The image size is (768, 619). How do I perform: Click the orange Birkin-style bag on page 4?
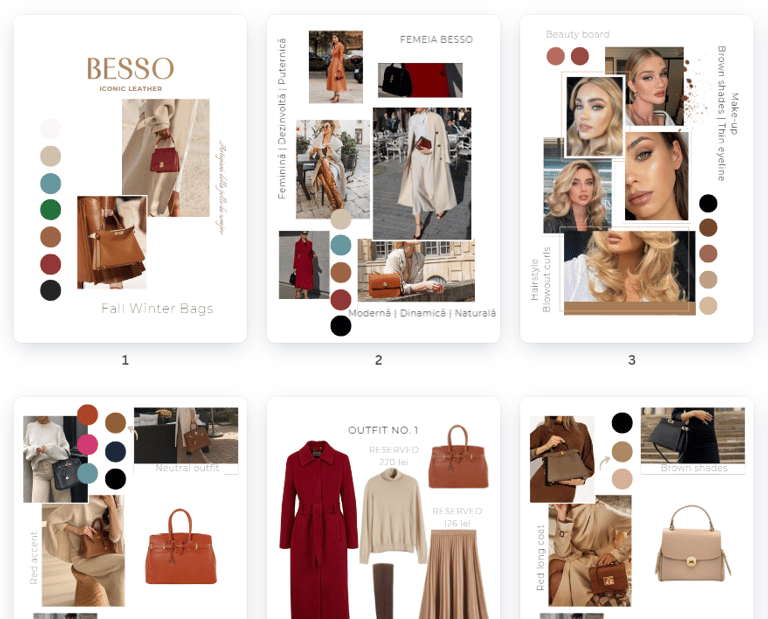[181, 547]
